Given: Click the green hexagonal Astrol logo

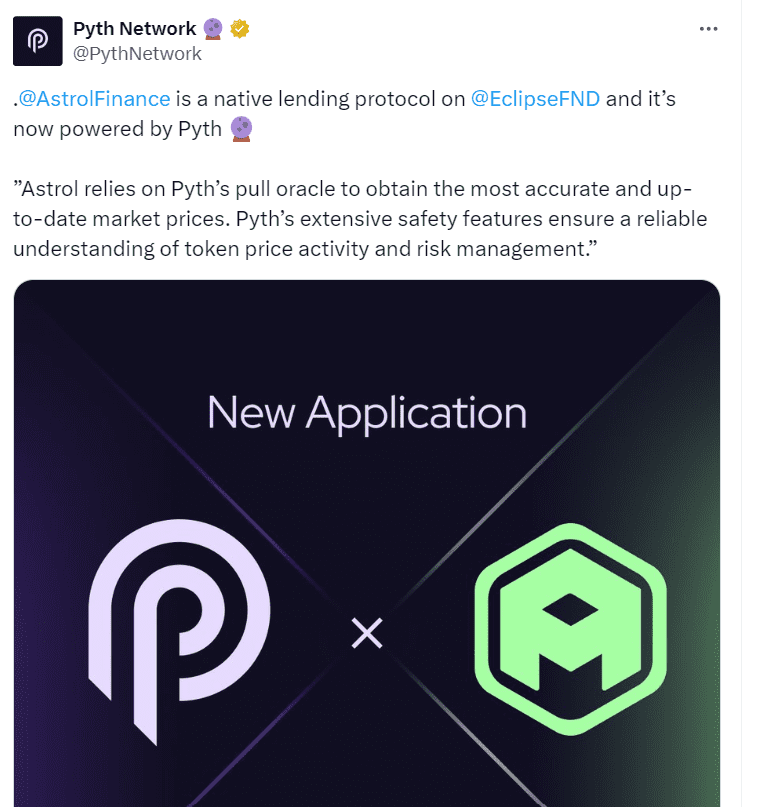Looking at the screenshot, I should 570,625.
